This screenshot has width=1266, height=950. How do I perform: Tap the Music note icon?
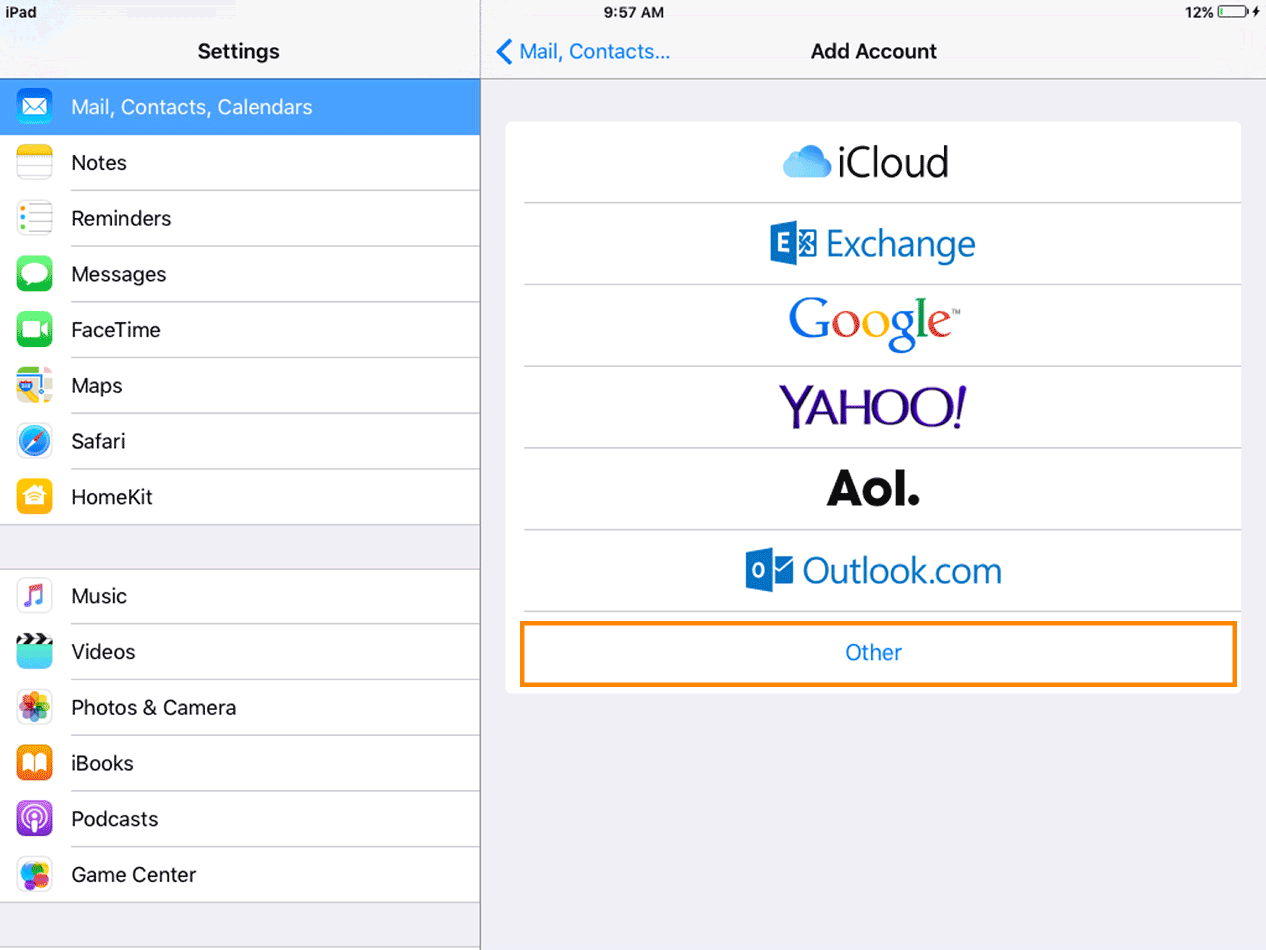click(x=34, y=596)
